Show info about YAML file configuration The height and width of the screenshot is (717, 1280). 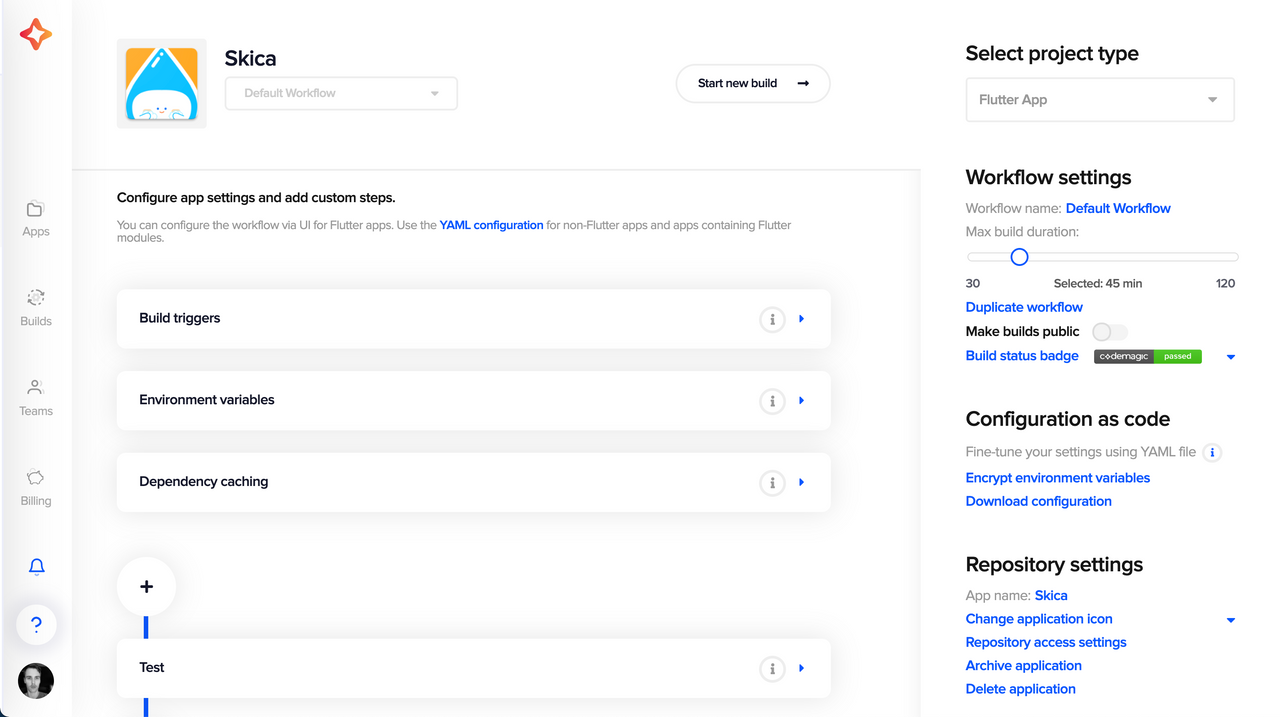[x=1212, y=453]
